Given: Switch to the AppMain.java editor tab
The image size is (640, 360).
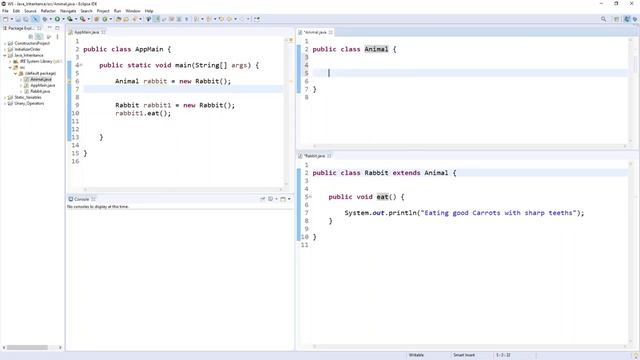Looking at the screenshot, I should point(87,32).
